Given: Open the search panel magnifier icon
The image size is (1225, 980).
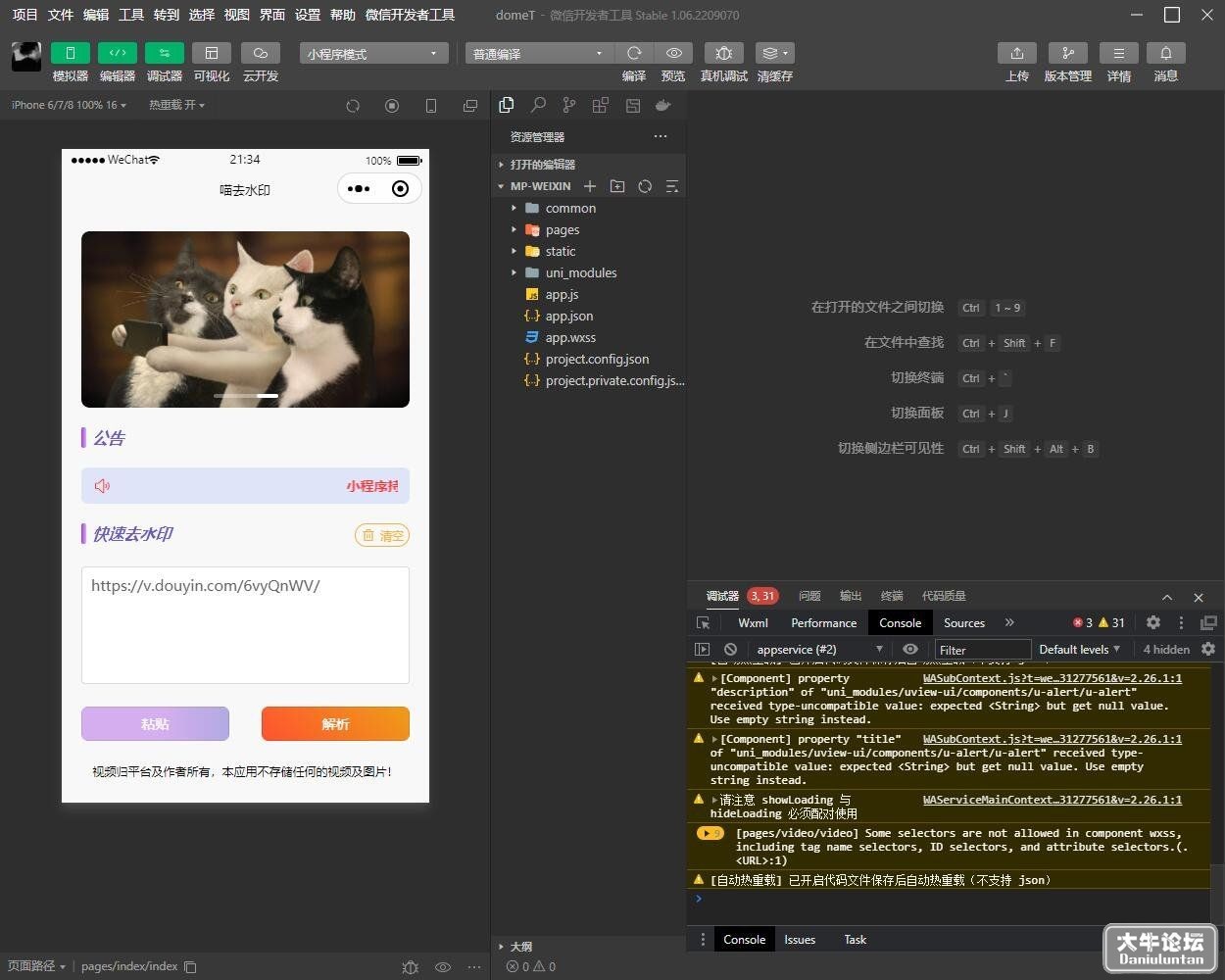Looking at the screenshot, I should [538, 105].
